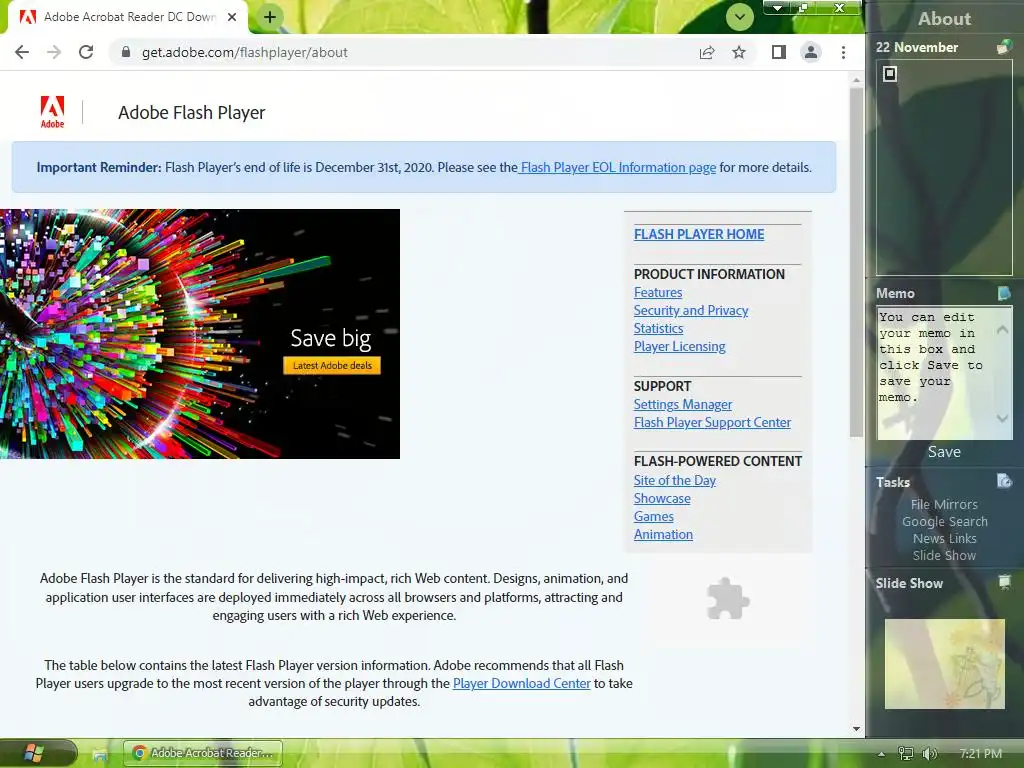
Task: Click the 7:21 PM clock
Action: coord(980,754)
